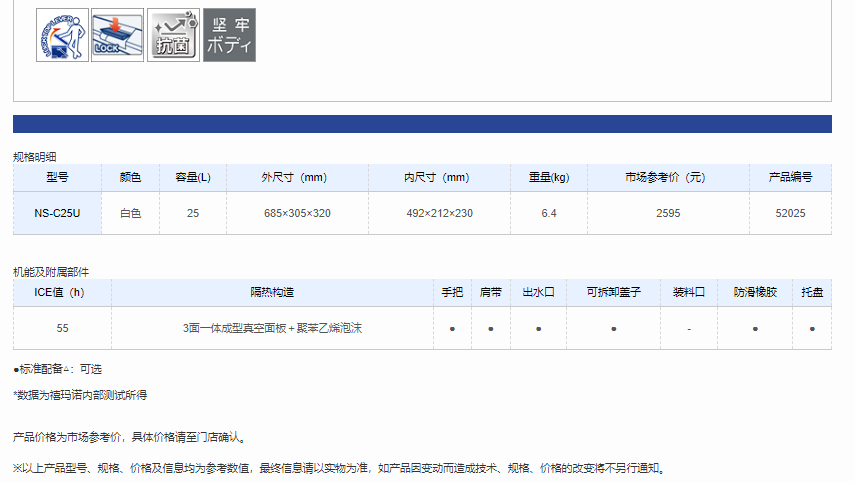Screen dimensions: 861x483
Task: Select the price value 2595
Action: [668, 213]
